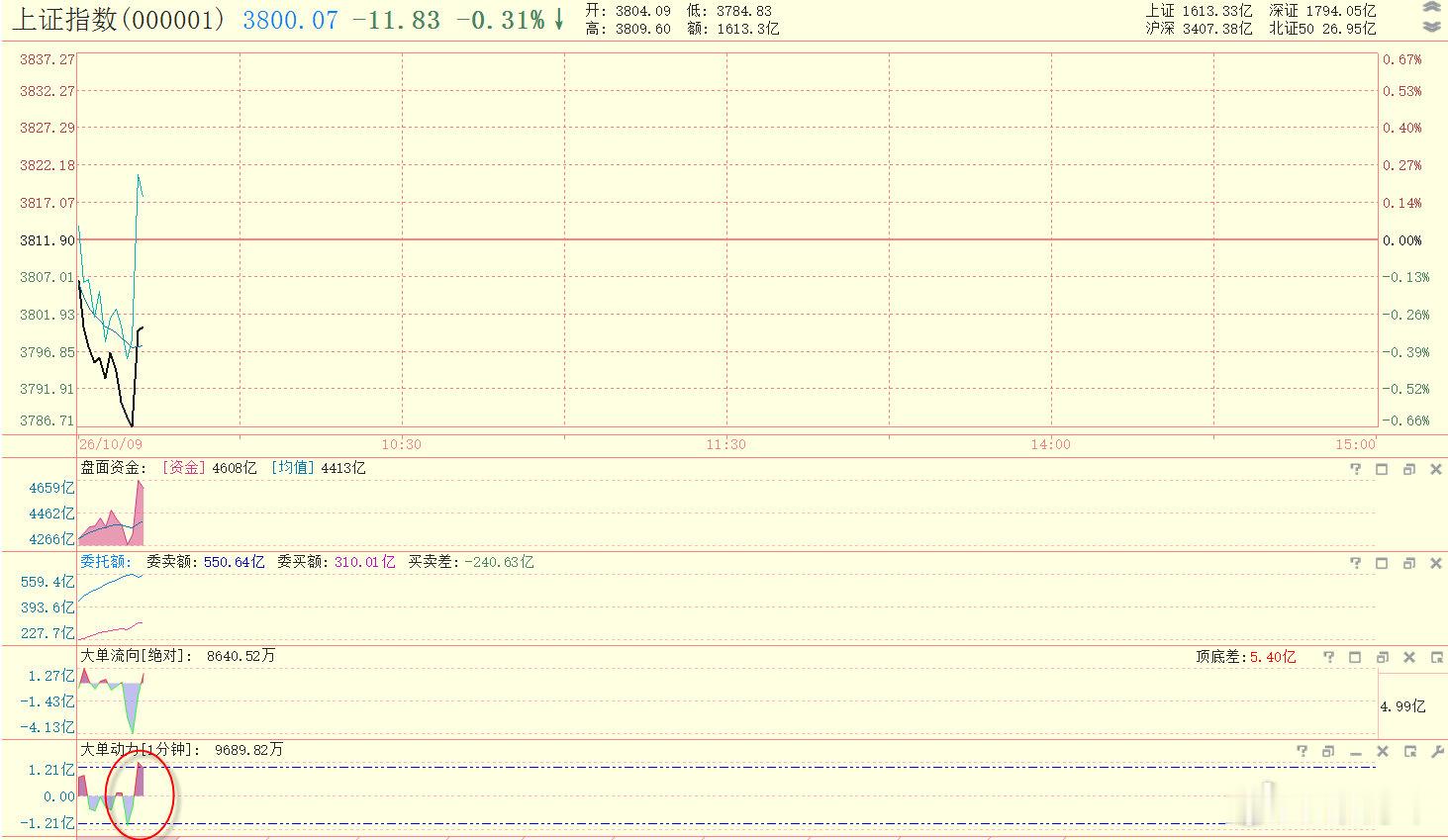Viewport: 1448px width, 840px height.
Task: Click the 11:30 time axis label
Action: 725,444
